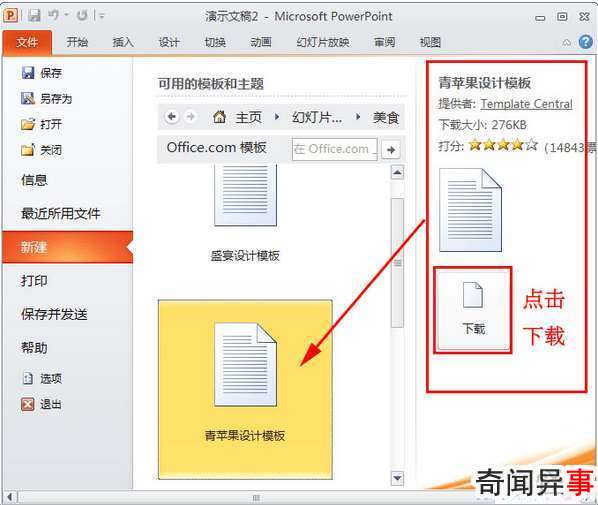Click the fourth rating star
This screenshot has width=598, height=505.
[x=517, y=145]
